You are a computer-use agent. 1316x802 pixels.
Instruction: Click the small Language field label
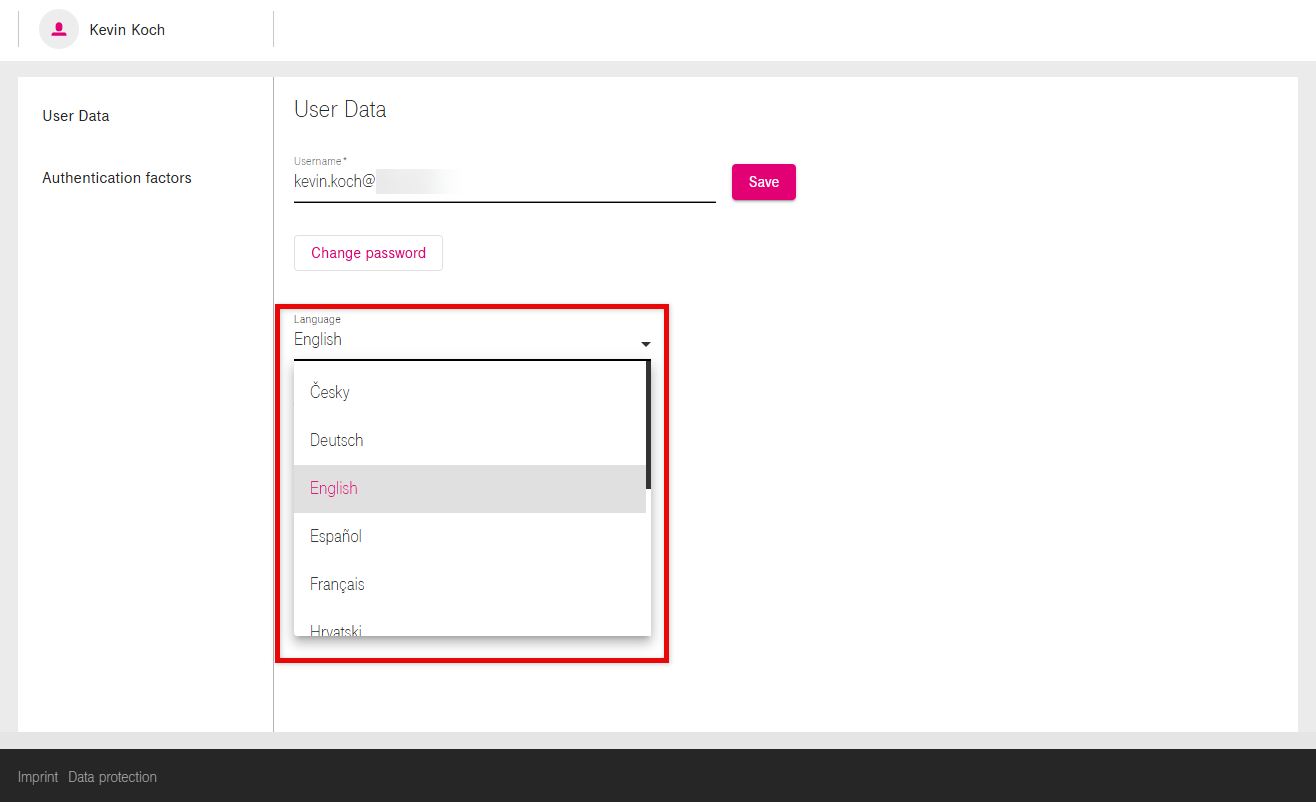[317, 319]
